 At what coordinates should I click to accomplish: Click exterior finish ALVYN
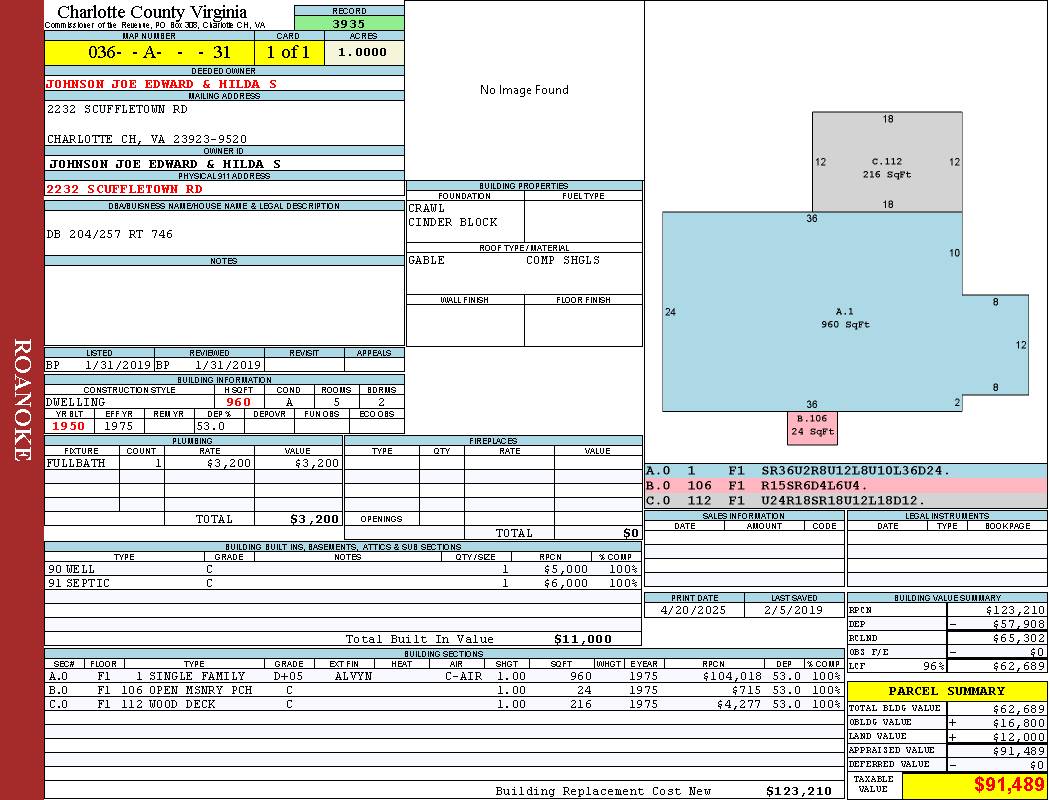pyautogui.click(x=353, y=677)
